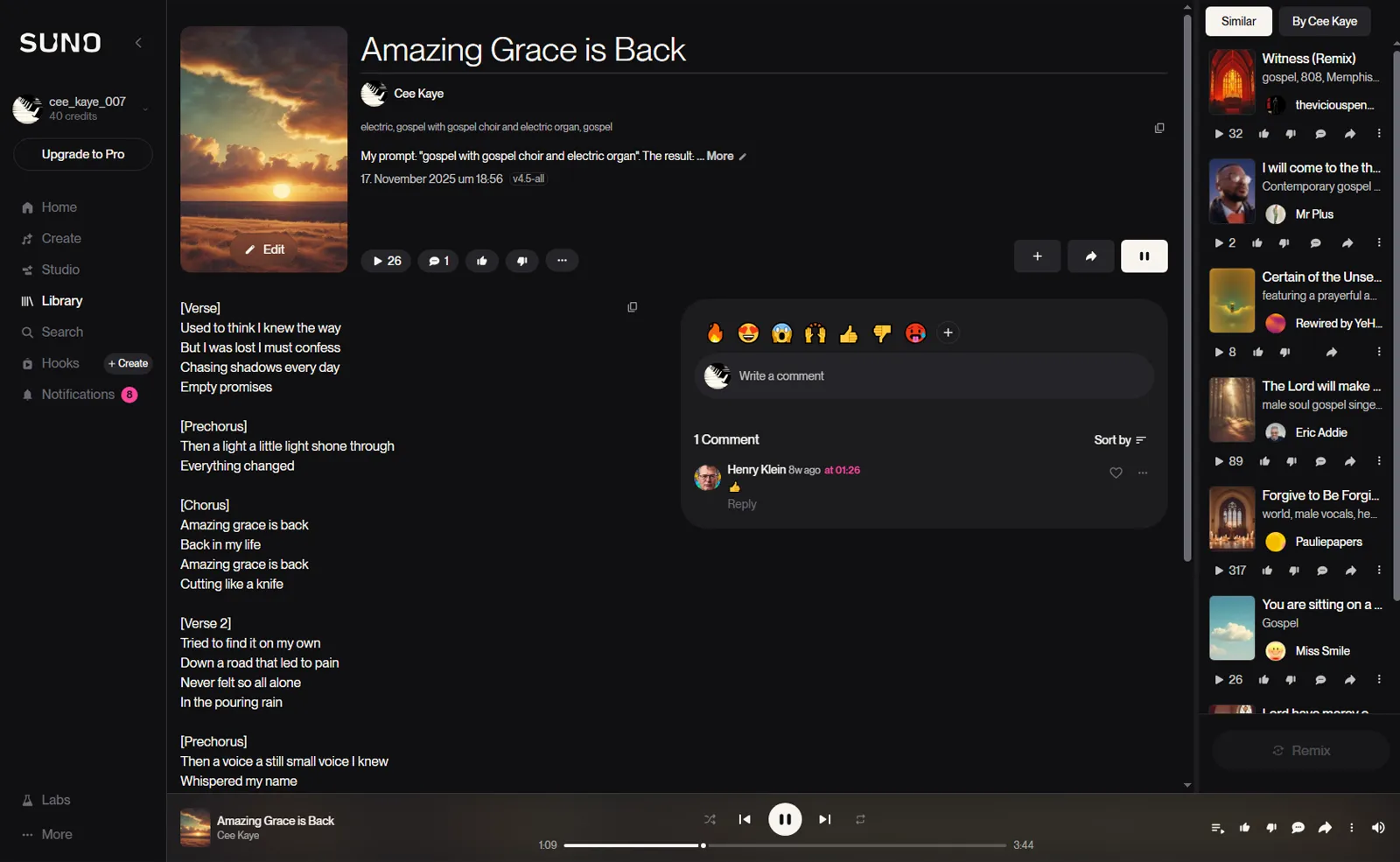
Task: Share the song with the arrow button
Action: coord(1090,256)
